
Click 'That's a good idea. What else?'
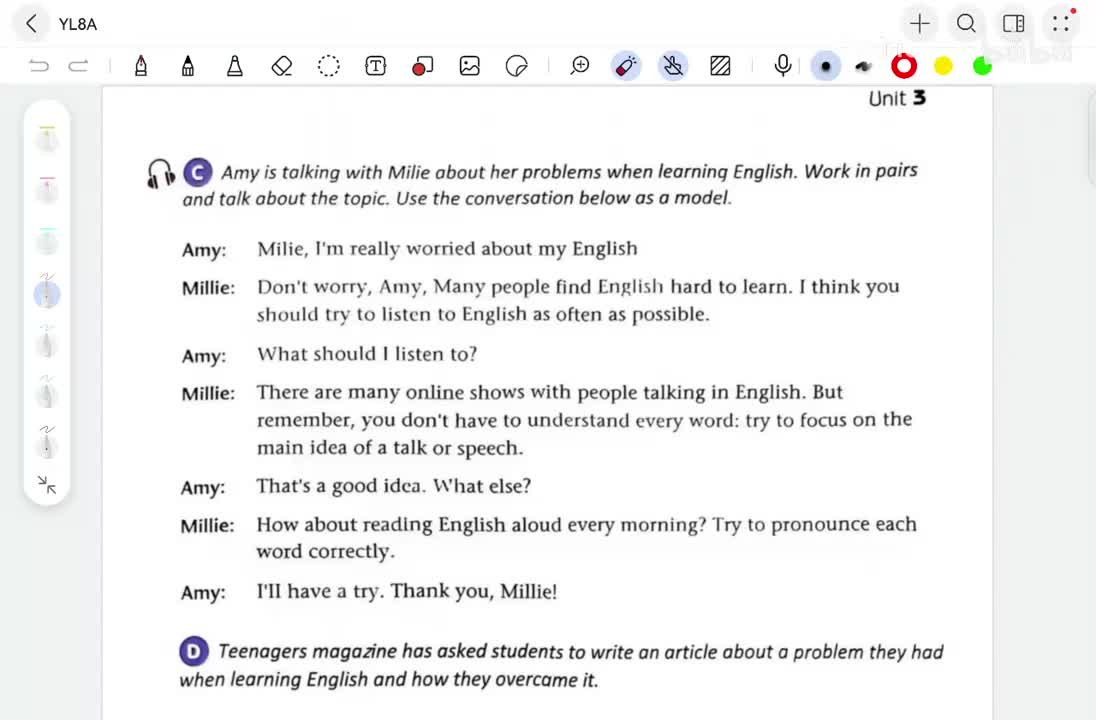(x=394, y=486)
